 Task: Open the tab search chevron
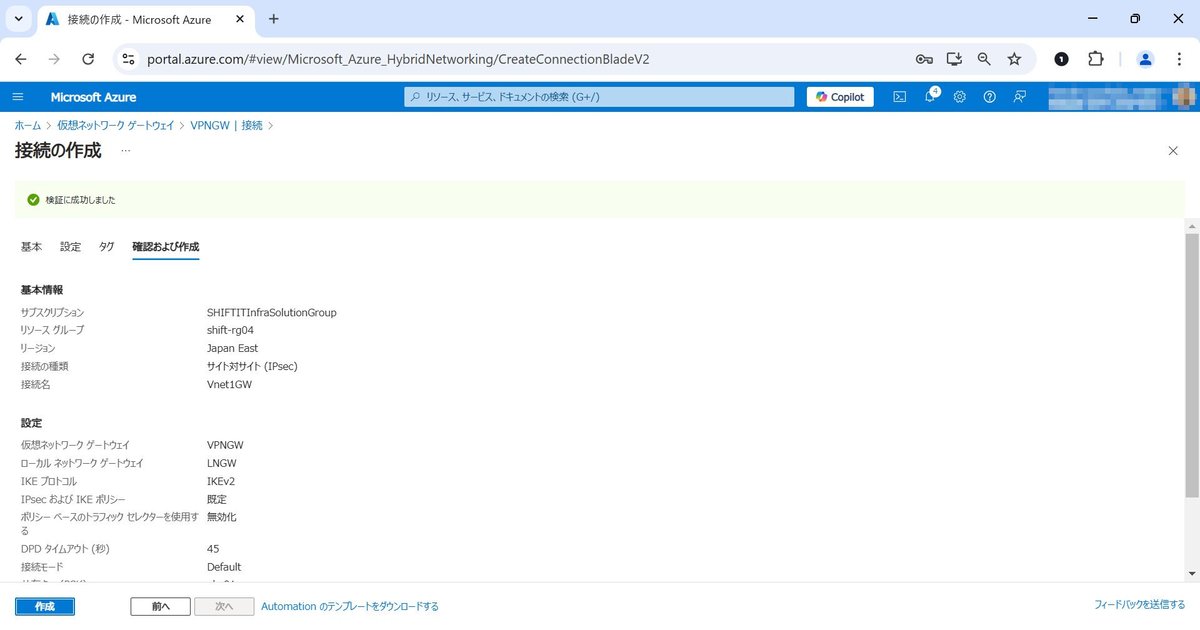pos(18,19)
